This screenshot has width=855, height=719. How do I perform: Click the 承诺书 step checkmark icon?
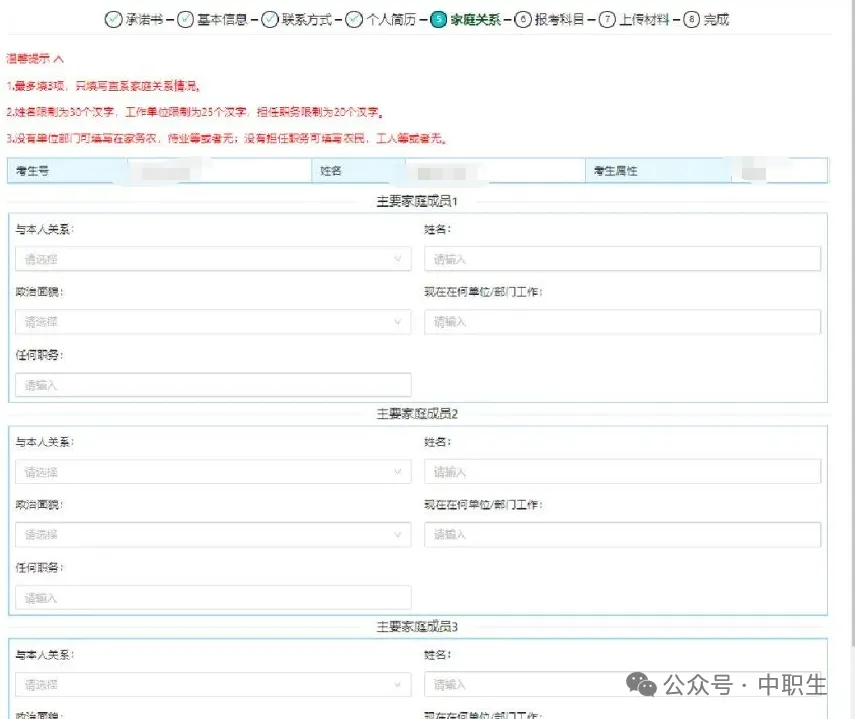113,20
